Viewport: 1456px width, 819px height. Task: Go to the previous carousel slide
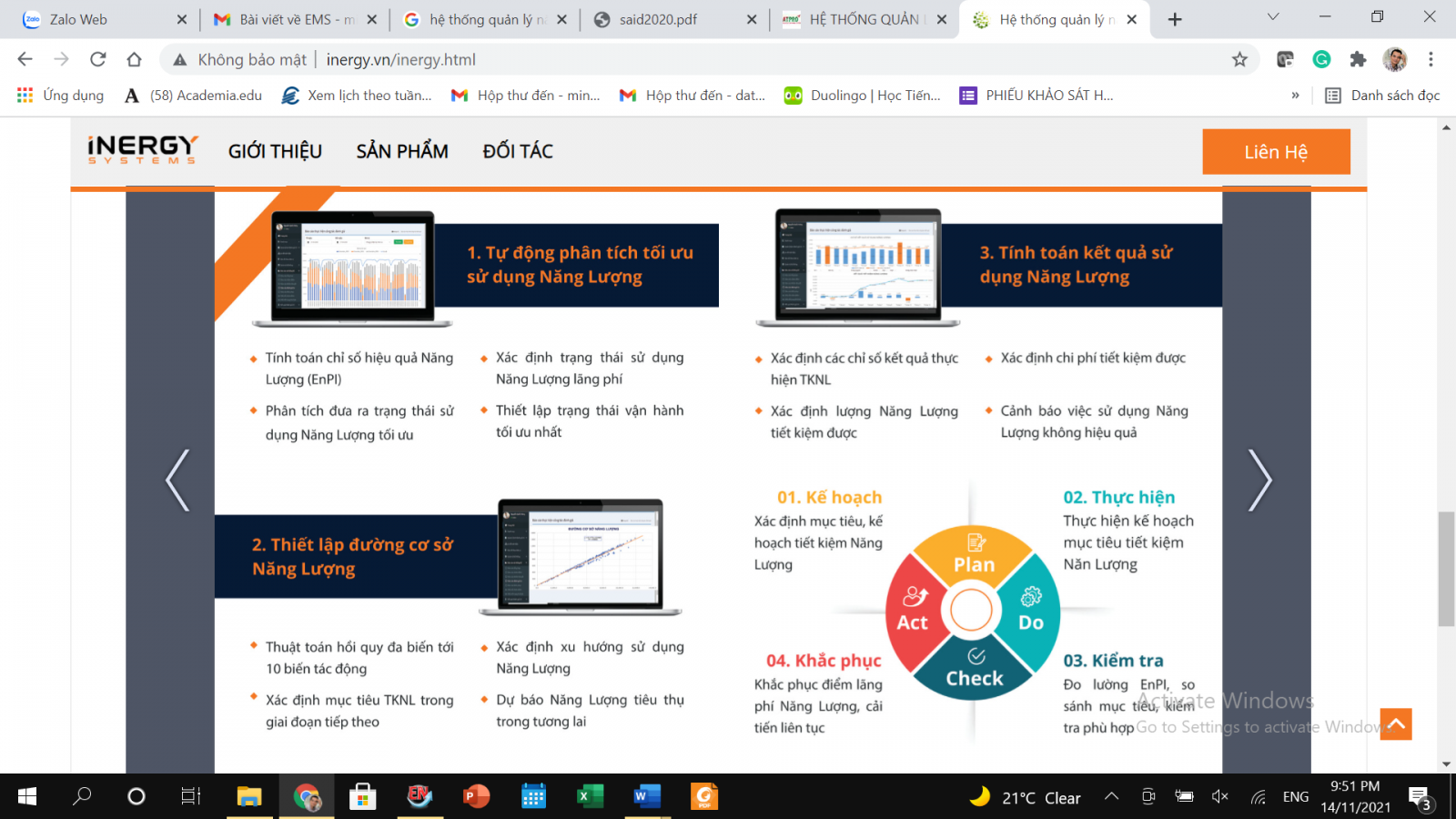[x=177, y=480]
